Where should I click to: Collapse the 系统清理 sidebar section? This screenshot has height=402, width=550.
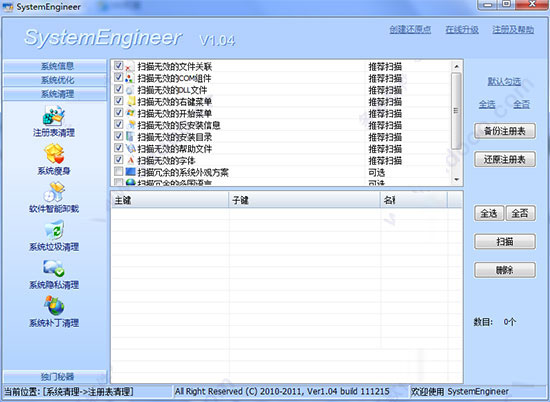coord(54,94)
